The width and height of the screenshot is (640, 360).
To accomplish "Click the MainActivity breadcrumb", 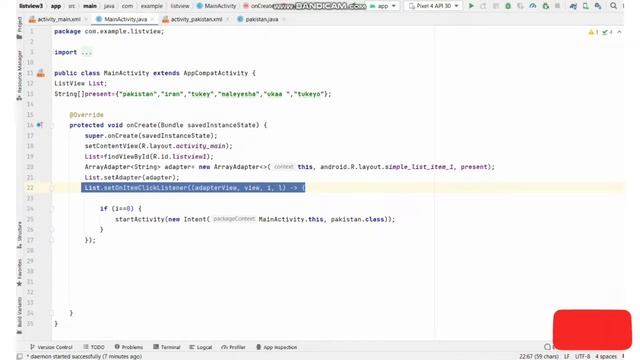I will point(216,6).
